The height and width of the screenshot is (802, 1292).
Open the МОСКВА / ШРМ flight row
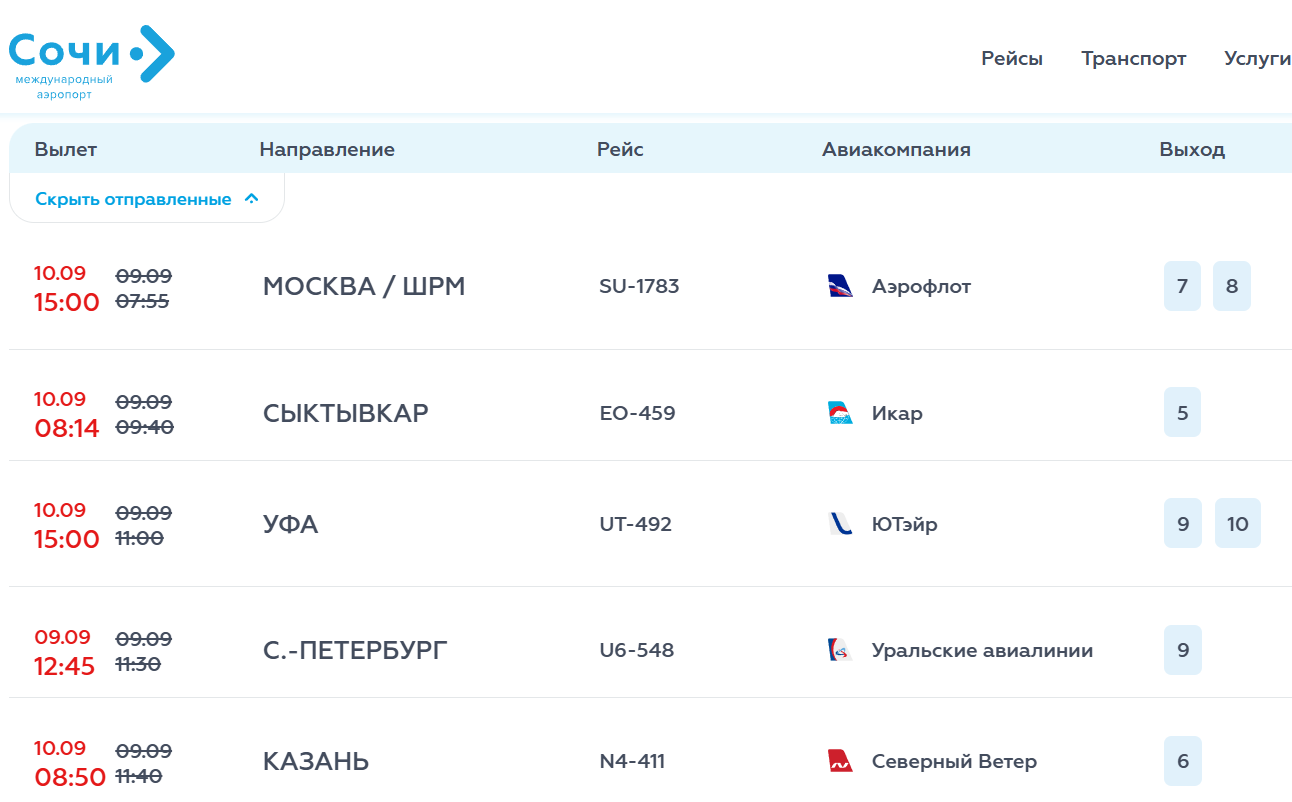pyautogui.click(x=650, y=287)
